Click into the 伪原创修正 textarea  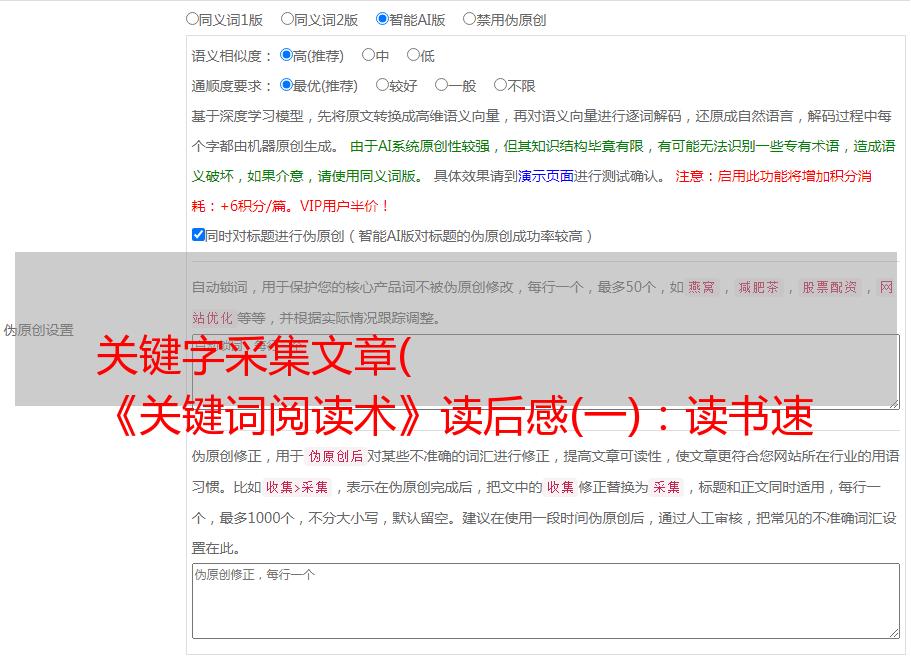pos(546,601)
